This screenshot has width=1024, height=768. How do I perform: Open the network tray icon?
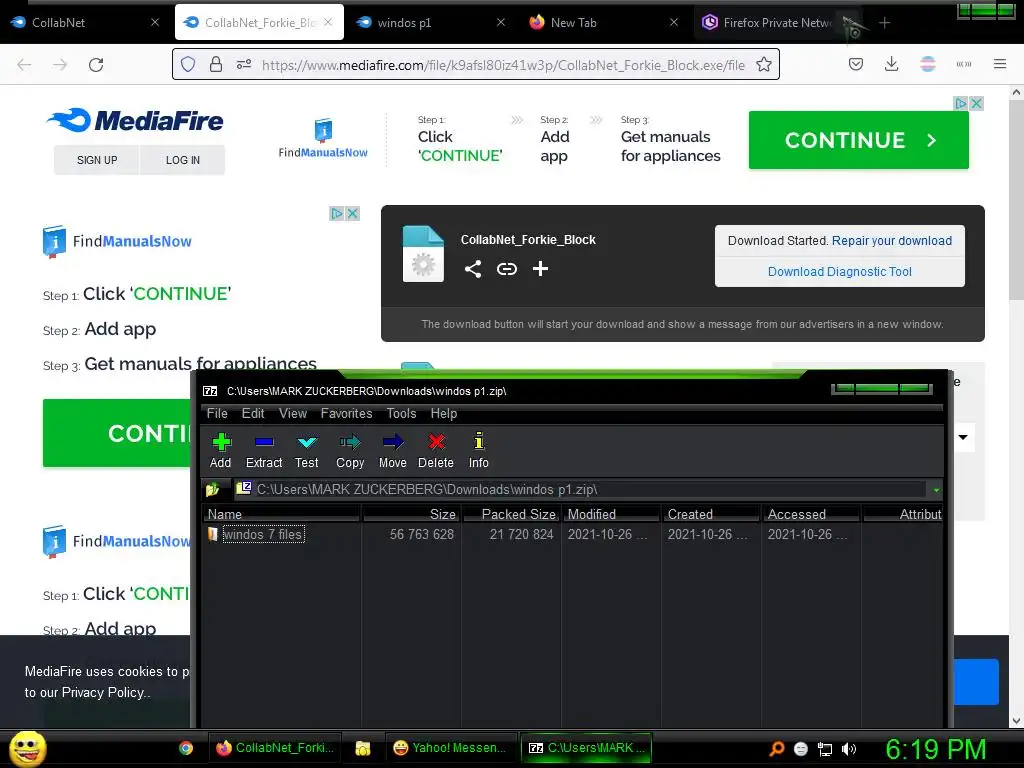pyautogui.click(x=825, y=749)
